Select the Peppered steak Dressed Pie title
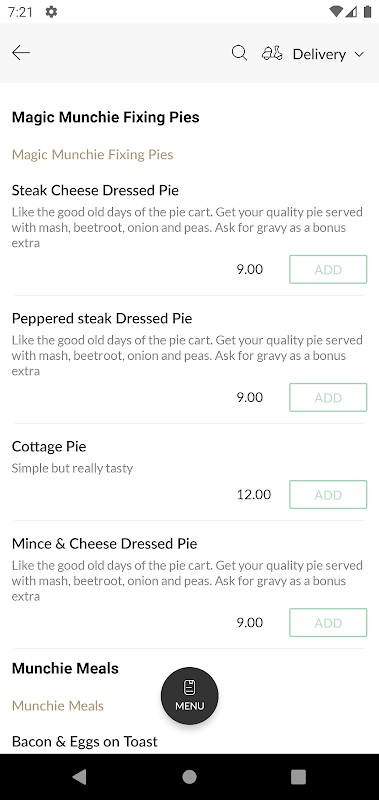 102,319
